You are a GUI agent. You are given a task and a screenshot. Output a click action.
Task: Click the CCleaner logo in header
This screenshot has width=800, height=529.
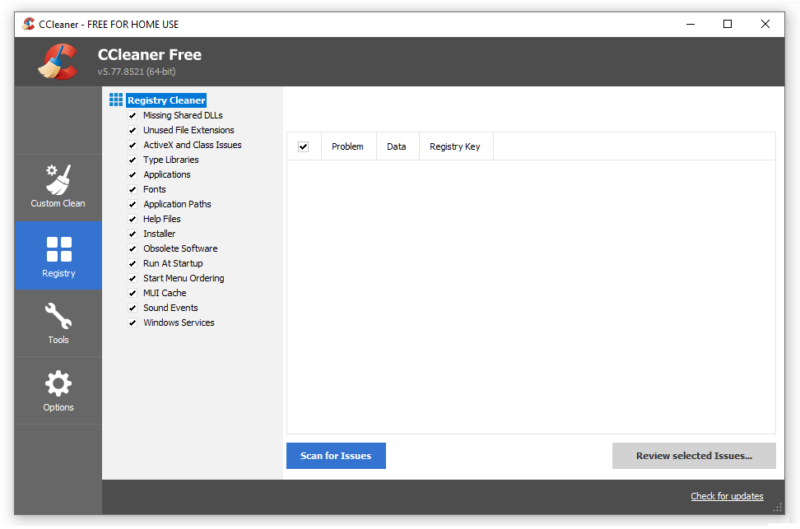(58, 62)
